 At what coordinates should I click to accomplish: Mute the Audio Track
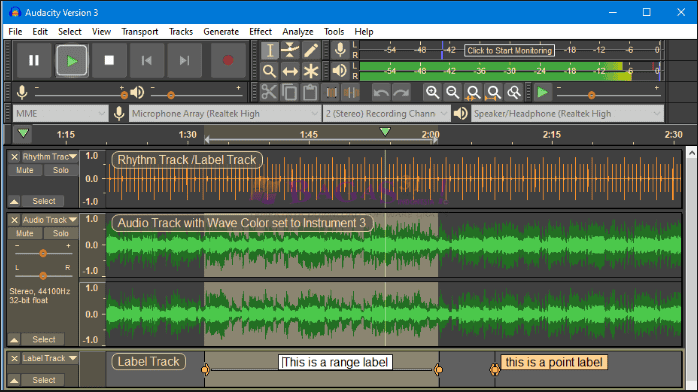pyautogui.click(x=25, y=233)
